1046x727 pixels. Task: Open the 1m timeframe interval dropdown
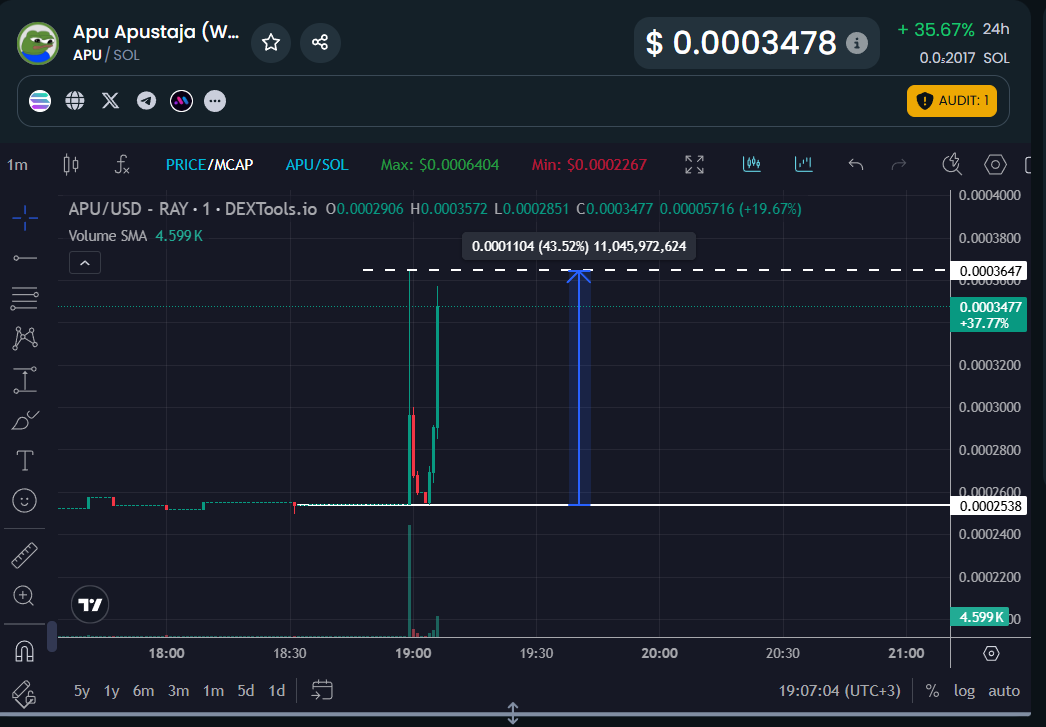pos(18,164)
